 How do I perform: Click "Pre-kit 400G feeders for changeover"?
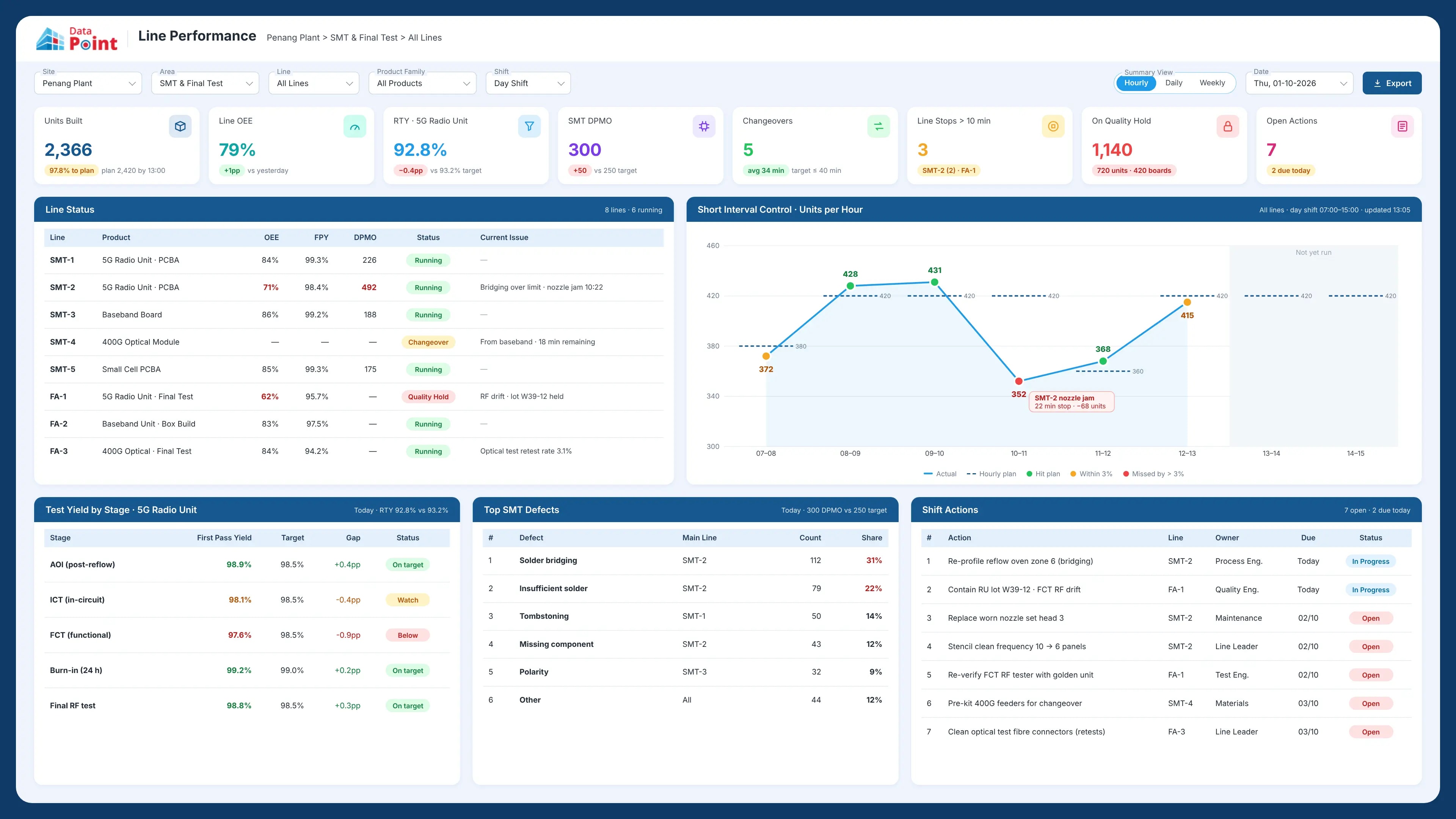pos(1015,703)
